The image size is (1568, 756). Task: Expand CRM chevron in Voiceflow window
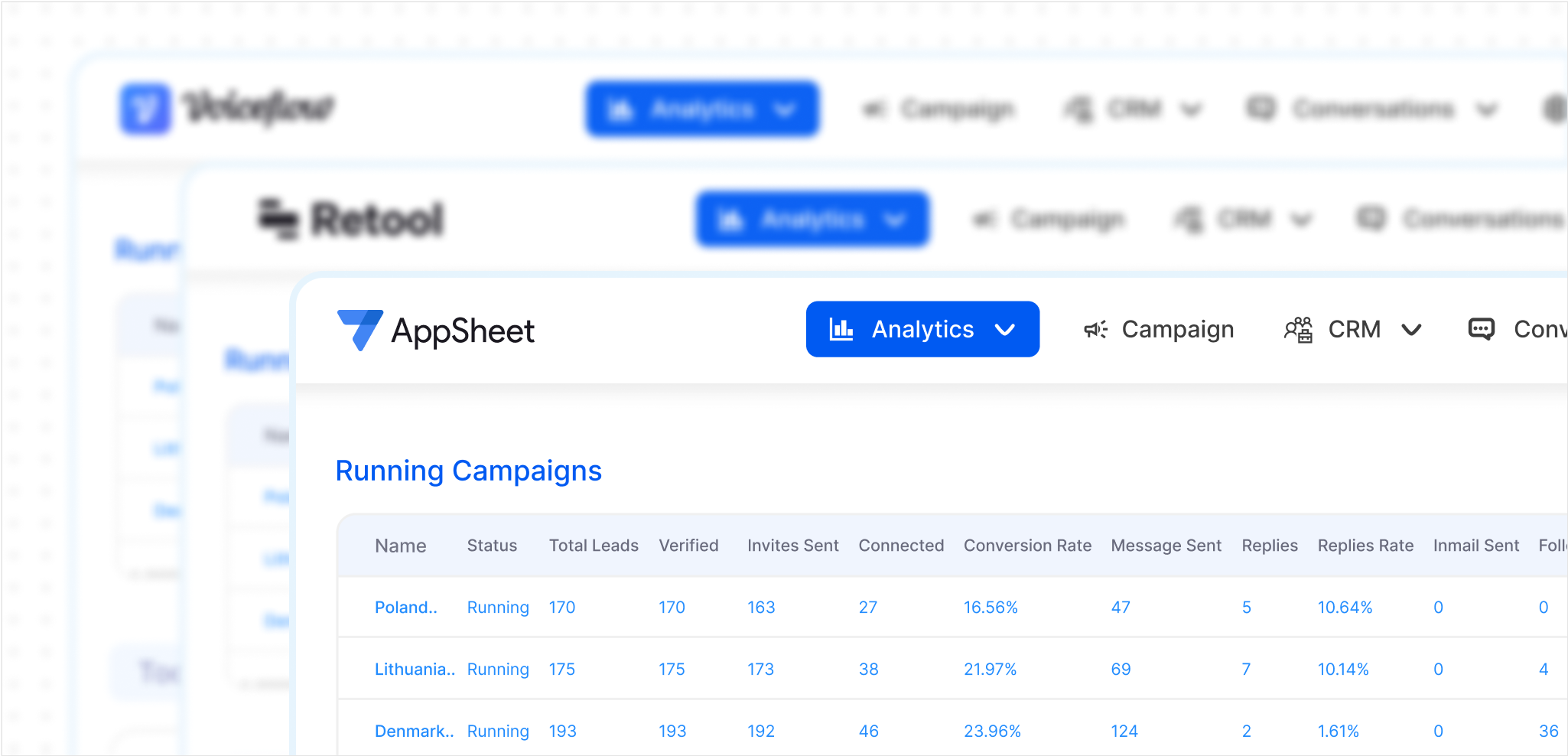pos(1191,111)
